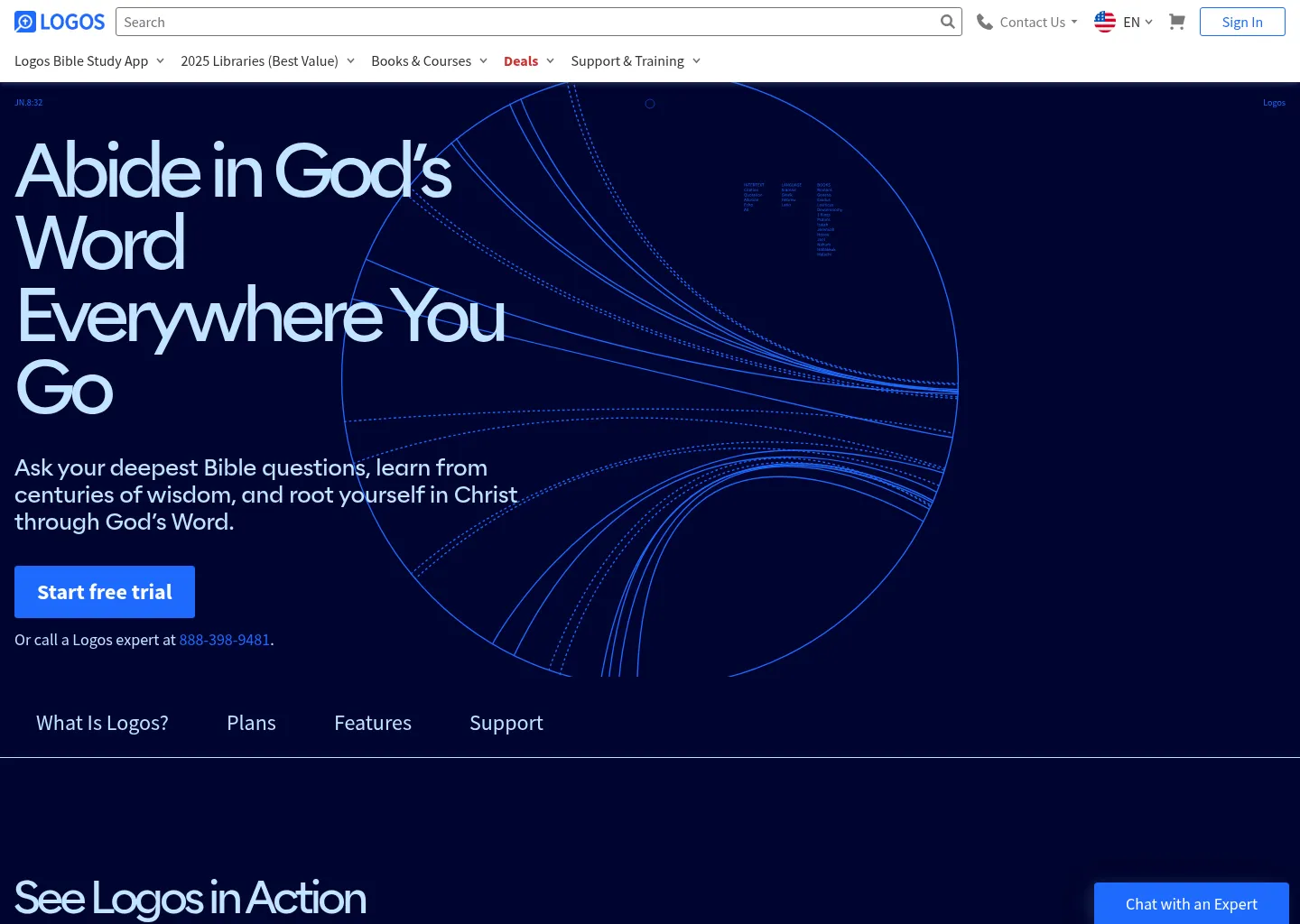The image size is (1300, 924).
Task: Switch to the Support tab
Action: tap(506, 723)
